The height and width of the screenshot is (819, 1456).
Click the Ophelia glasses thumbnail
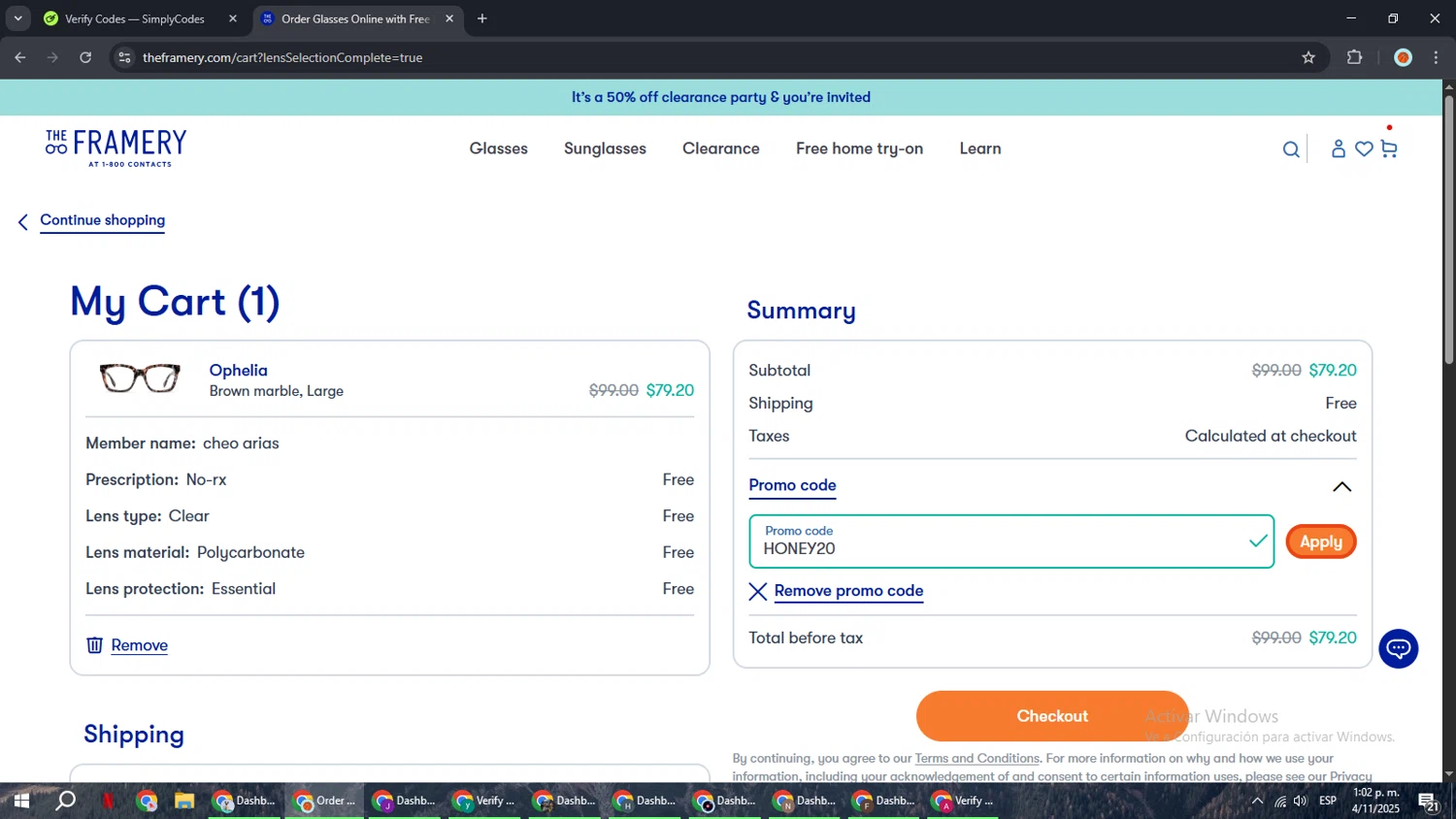click(x=140, y=377)
